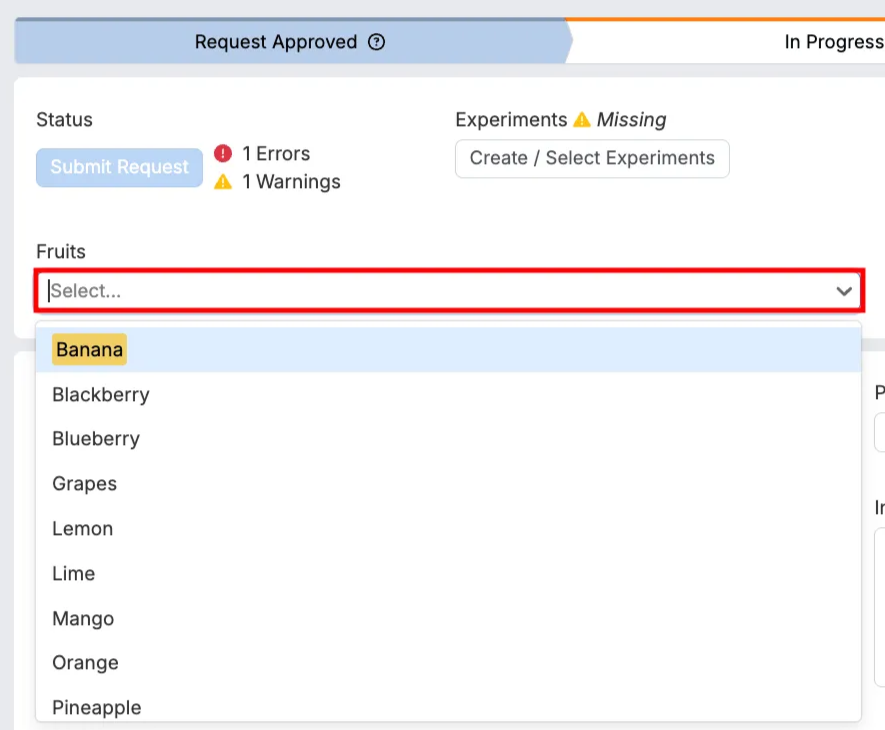Viewport: 885px width, 730px height.
Task: Pick Blueberry in the Fruits list
Action: (x=96, y=439)
